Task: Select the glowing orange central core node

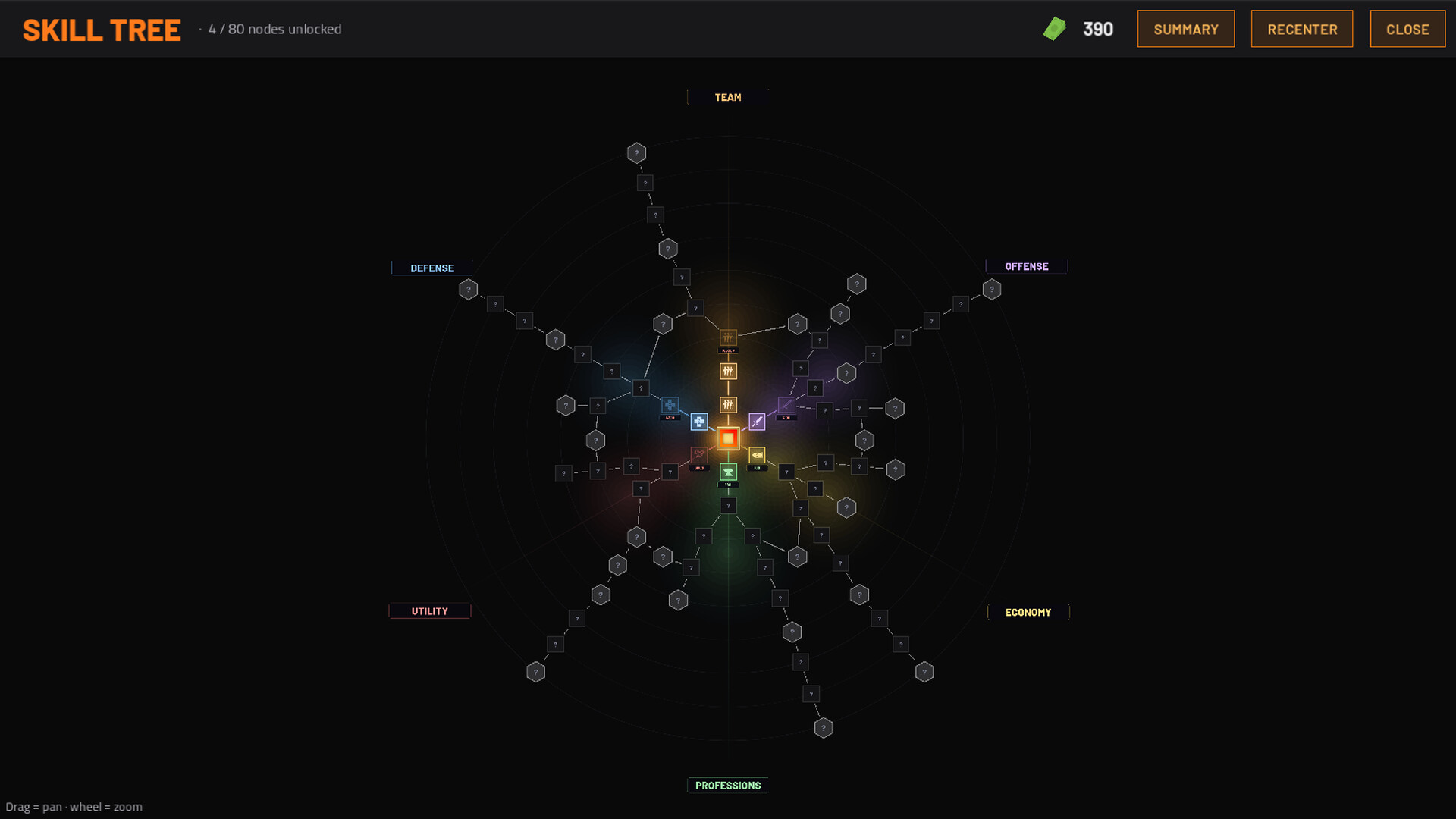Action: (x=728, y=438)
